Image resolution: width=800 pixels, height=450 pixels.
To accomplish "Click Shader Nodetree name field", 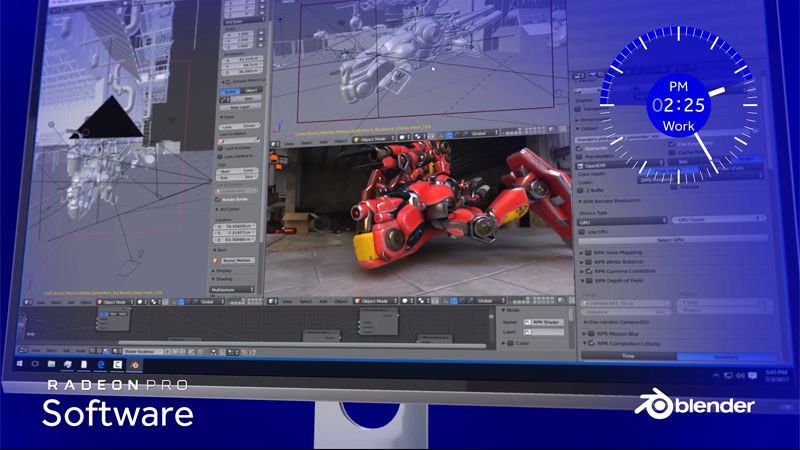I will (x=143, y=352).
